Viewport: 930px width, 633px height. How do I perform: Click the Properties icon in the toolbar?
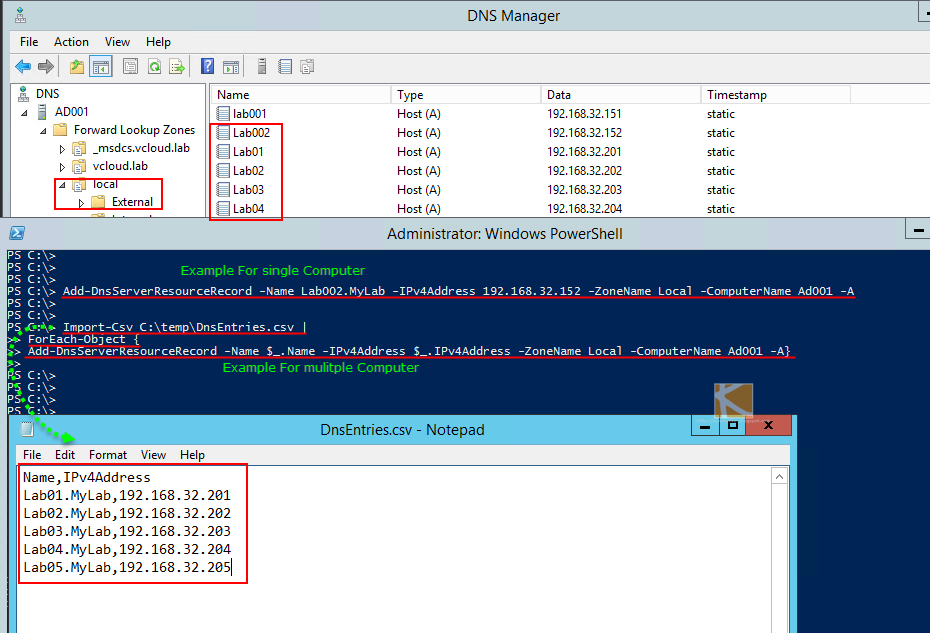pyautogui.click(x=130, y=66)
